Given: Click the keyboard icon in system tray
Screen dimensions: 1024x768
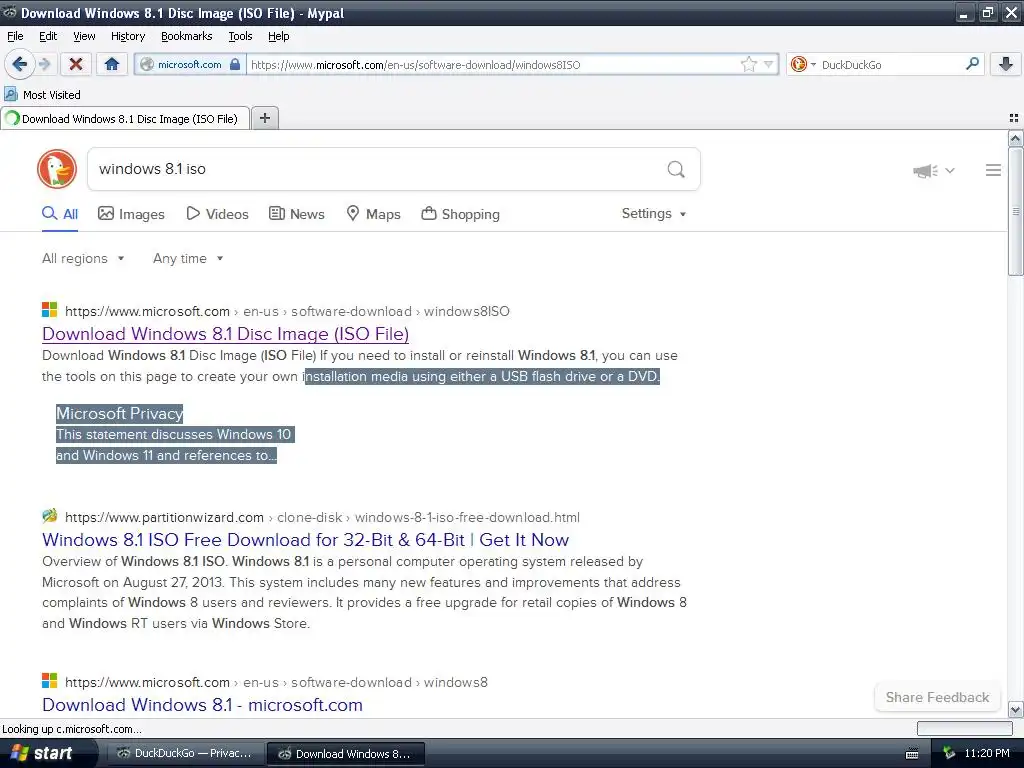Looking at the screenshot, I should tap(912, 754).
